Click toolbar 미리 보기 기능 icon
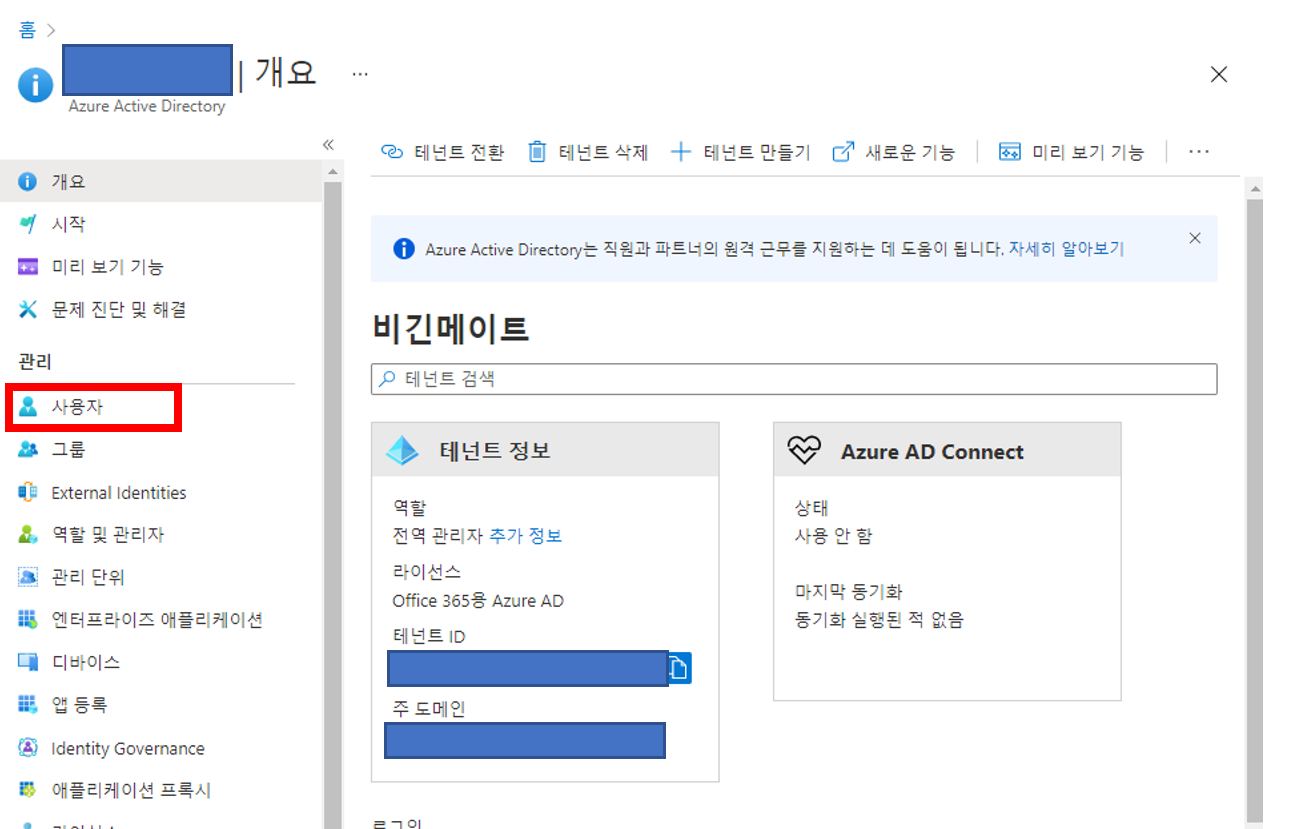Viewport: 1297px width, 829px height. 1010,152
